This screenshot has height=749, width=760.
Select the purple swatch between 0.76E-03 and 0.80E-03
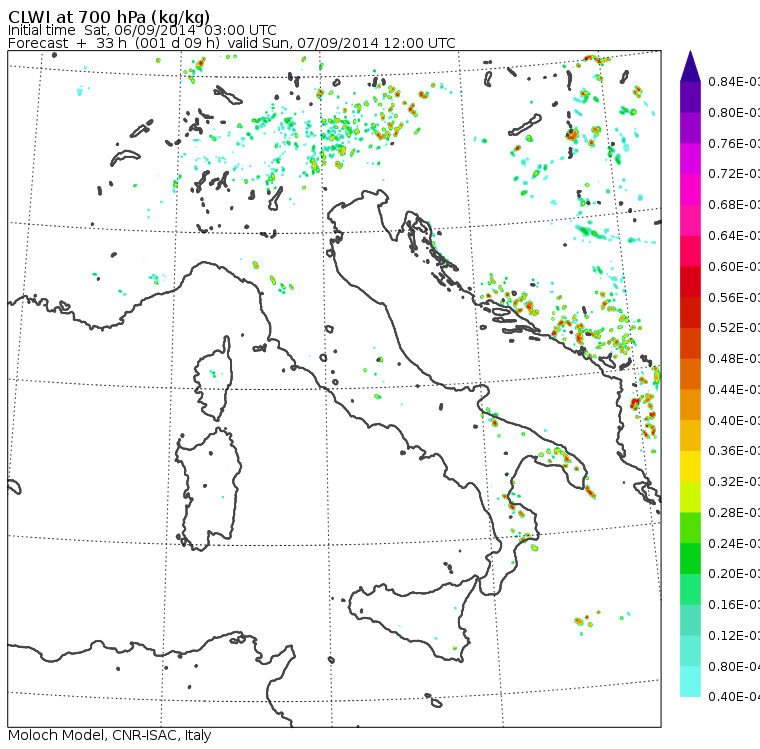click(690, 128)
